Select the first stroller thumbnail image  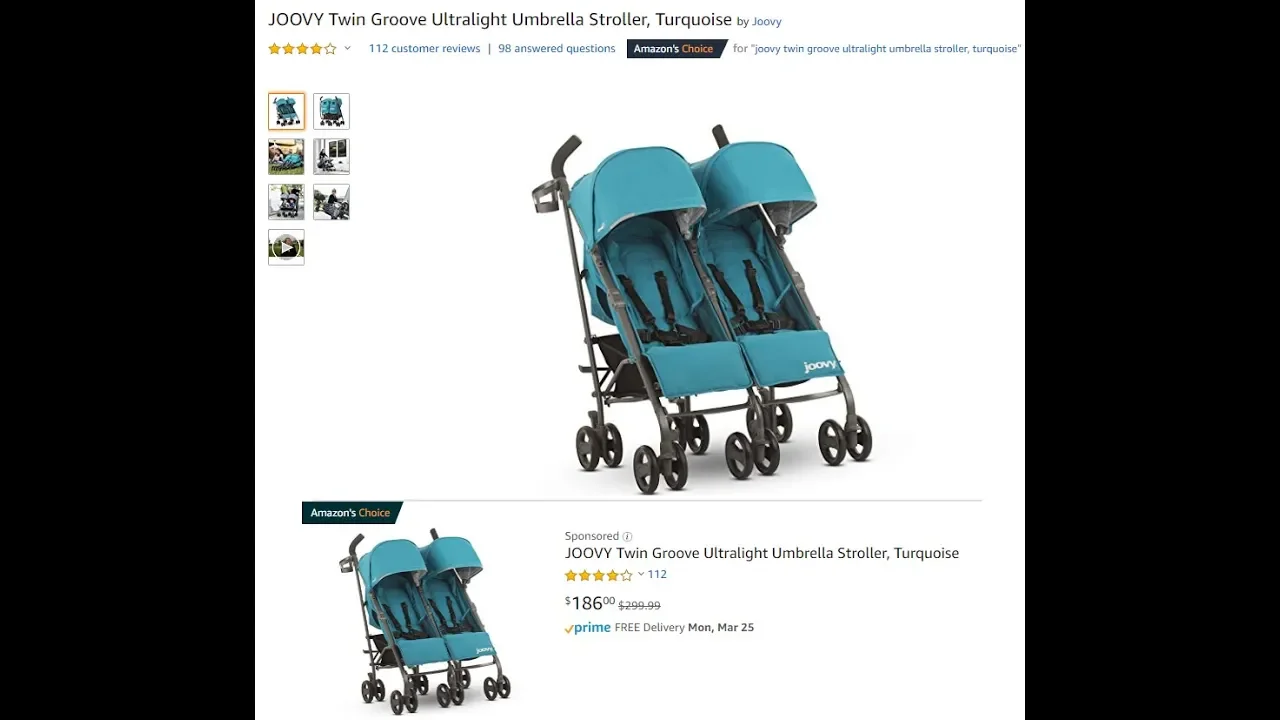tap(286, 111)
